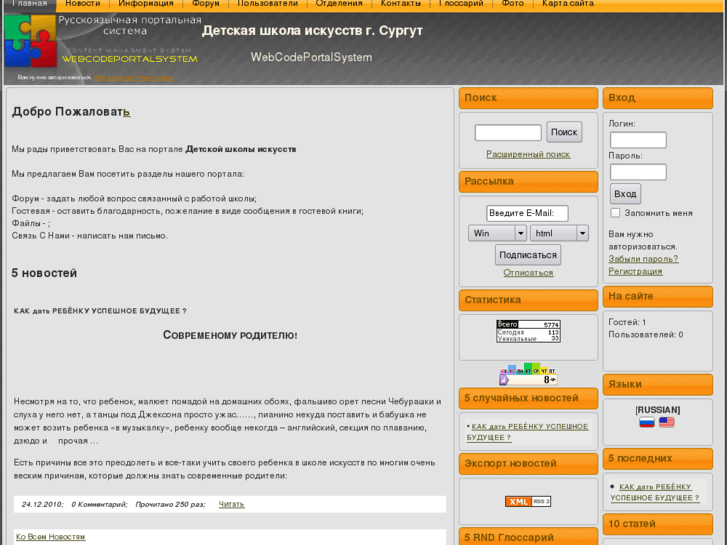Viewport: 727px width, 545px height.
Task: Click the 'Гостей: 1' text
Action: [627, 322]
